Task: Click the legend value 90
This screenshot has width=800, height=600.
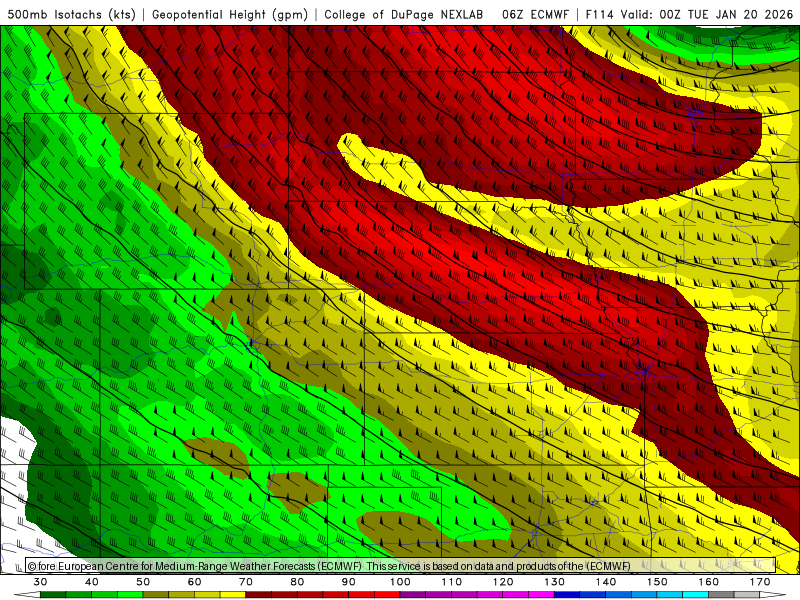Action: coord(349,582)
